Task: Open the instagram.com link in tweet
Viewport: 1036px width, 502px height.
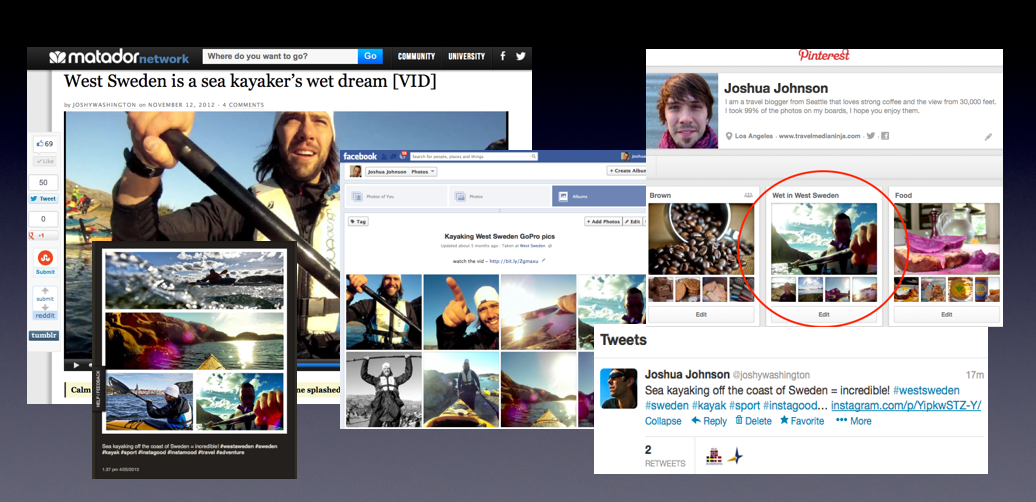Action: tap(906, 406)
